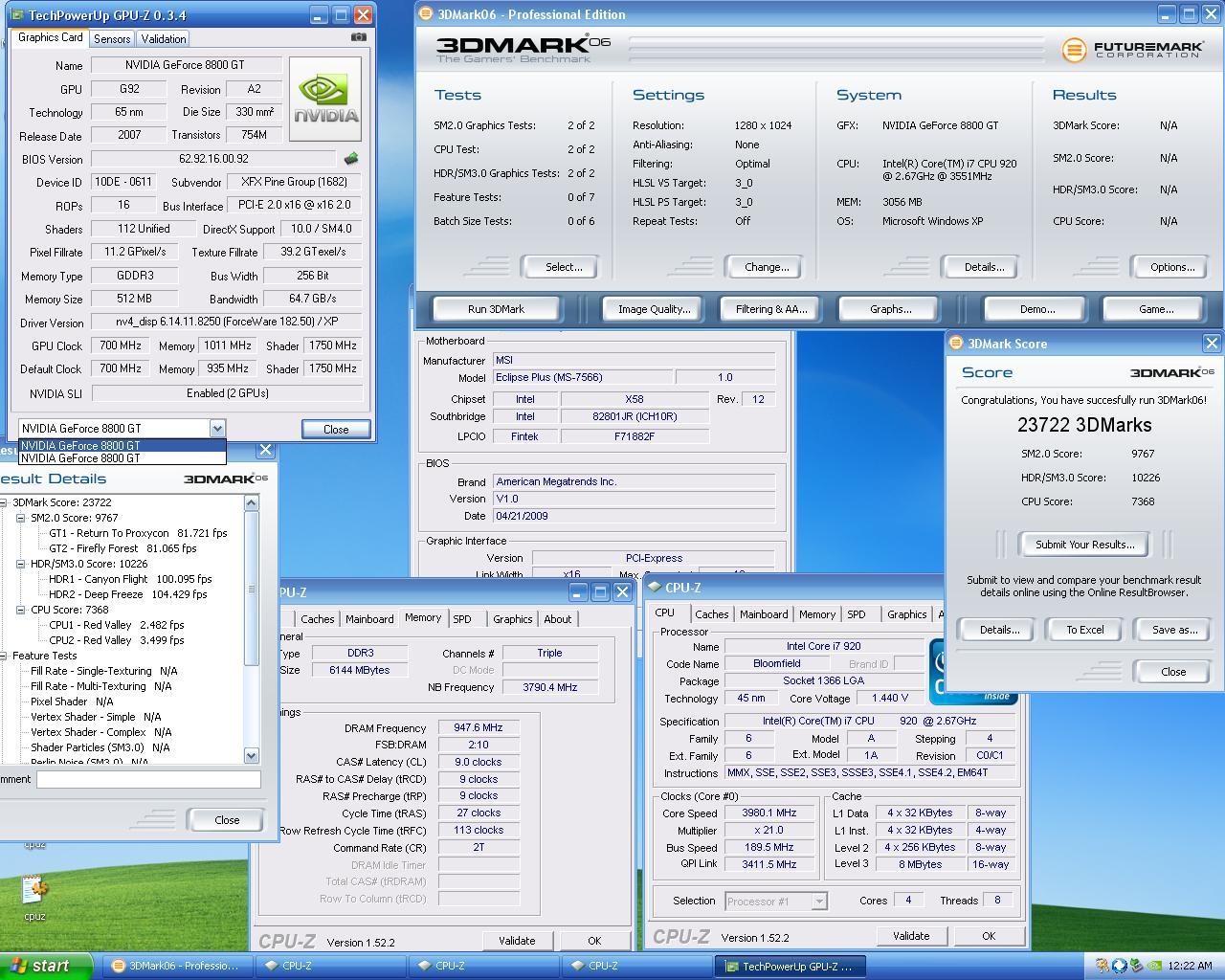Click the Close button in GPU-Z
This screenshot has width=1225, height=980.
tap(336, 430)
